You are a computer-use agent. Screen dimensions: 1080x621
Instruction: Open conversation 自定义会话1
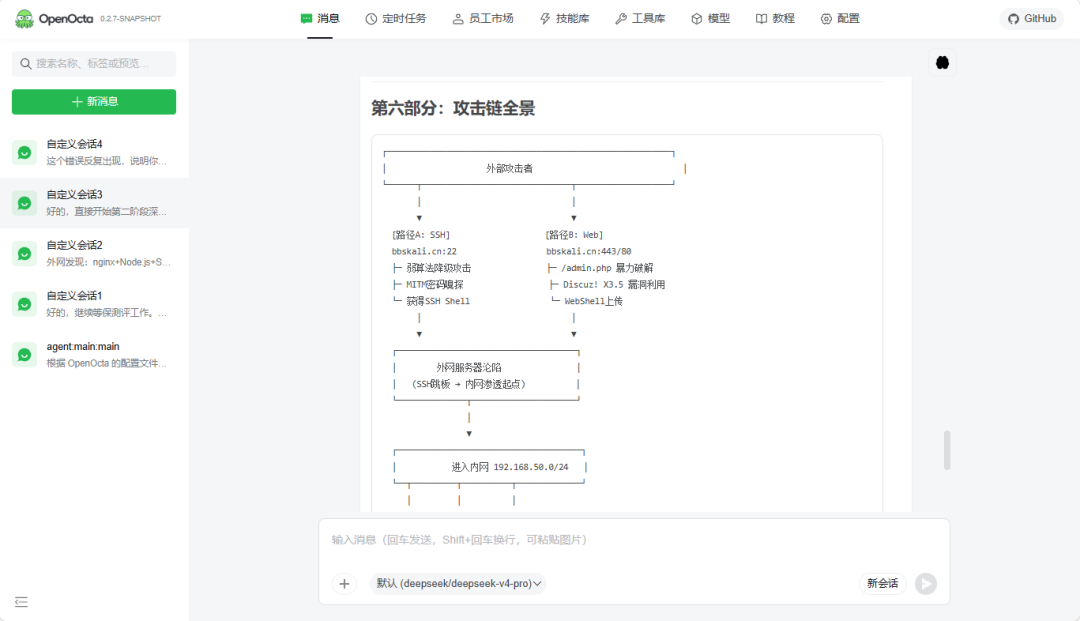coord(94,304)
